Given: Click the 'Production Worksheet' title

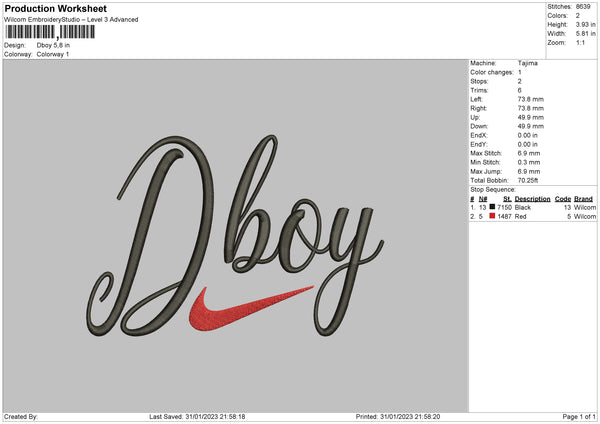Looking at the screenshot, I should [x=56, y=8].
